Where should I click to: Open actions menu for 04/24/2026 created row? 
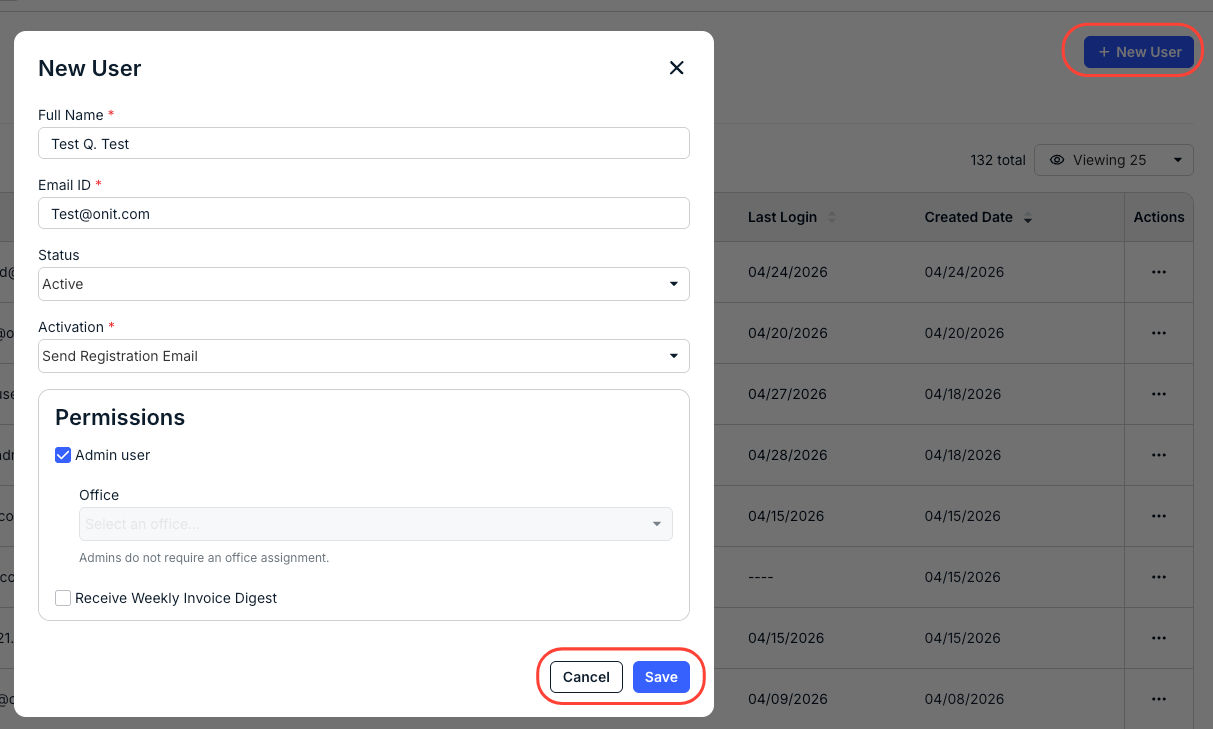pos(1159,272)
